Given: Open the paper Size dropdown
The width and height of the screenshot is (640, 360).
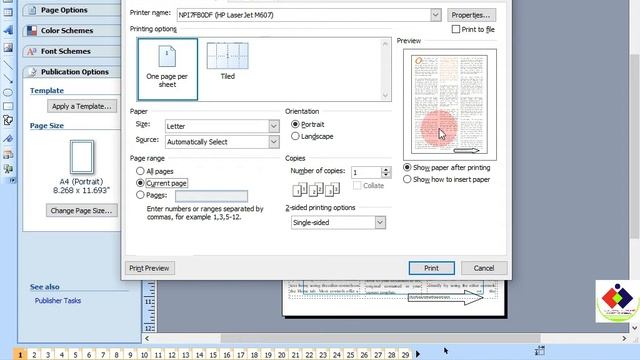Looking at the screenshot, I should [x=274, y=126].
